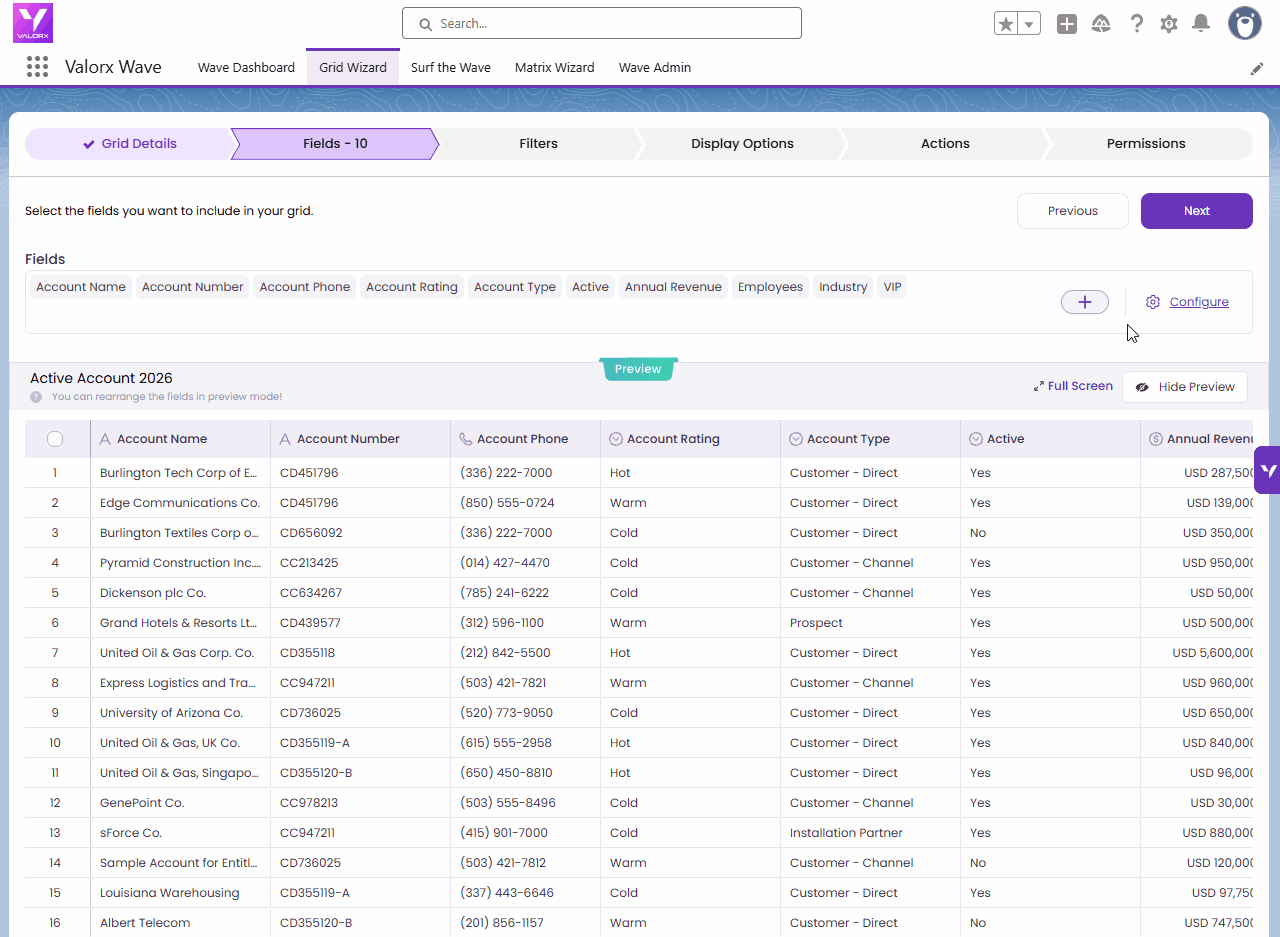Expand preview with Full Screen link

[1073, 386]
